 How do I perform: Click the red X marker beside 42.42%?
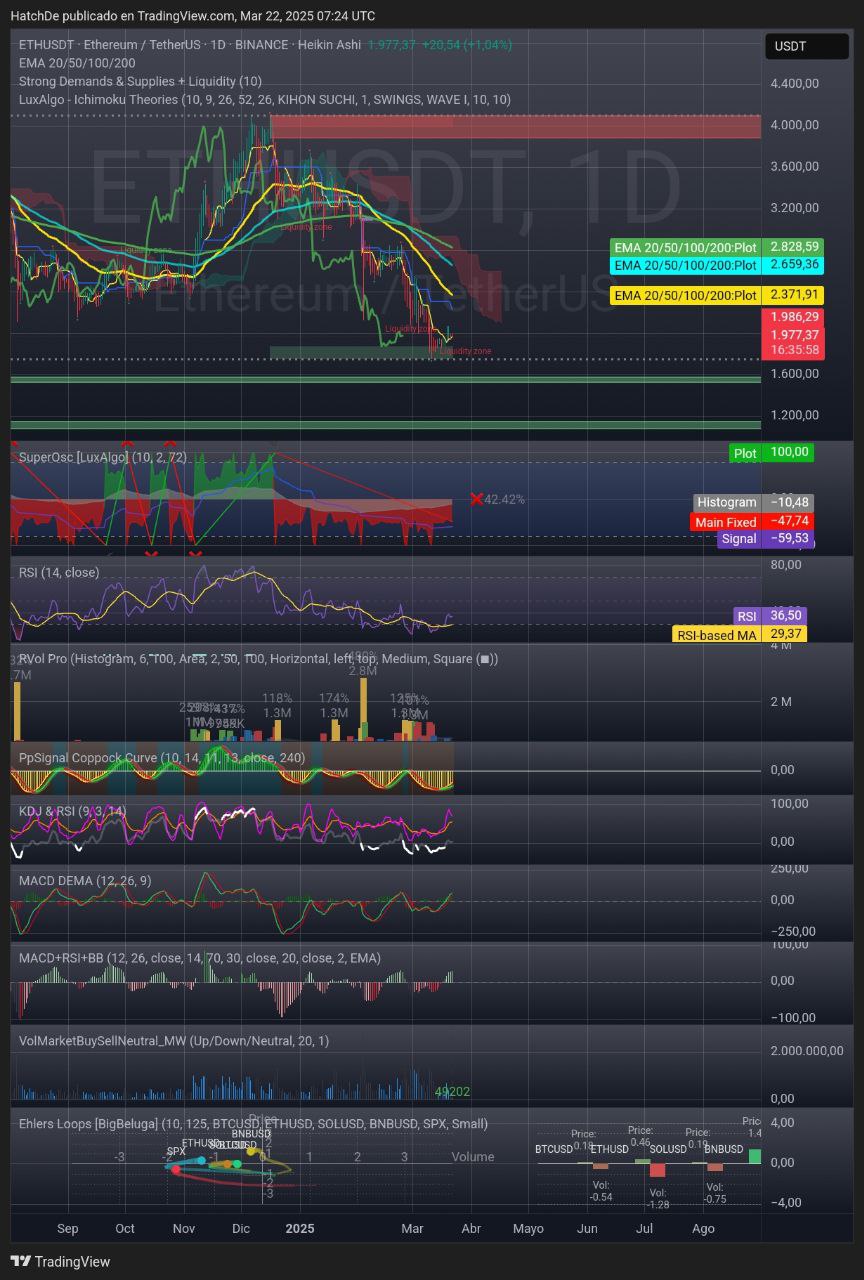476,499
